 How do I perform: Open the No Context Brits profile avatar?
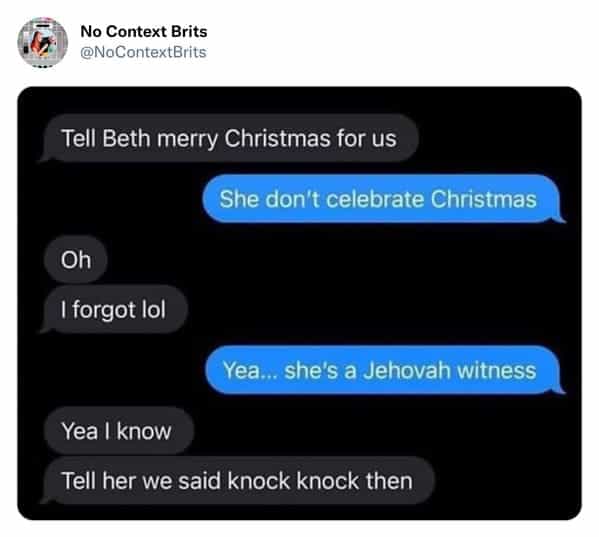[42, 42]
